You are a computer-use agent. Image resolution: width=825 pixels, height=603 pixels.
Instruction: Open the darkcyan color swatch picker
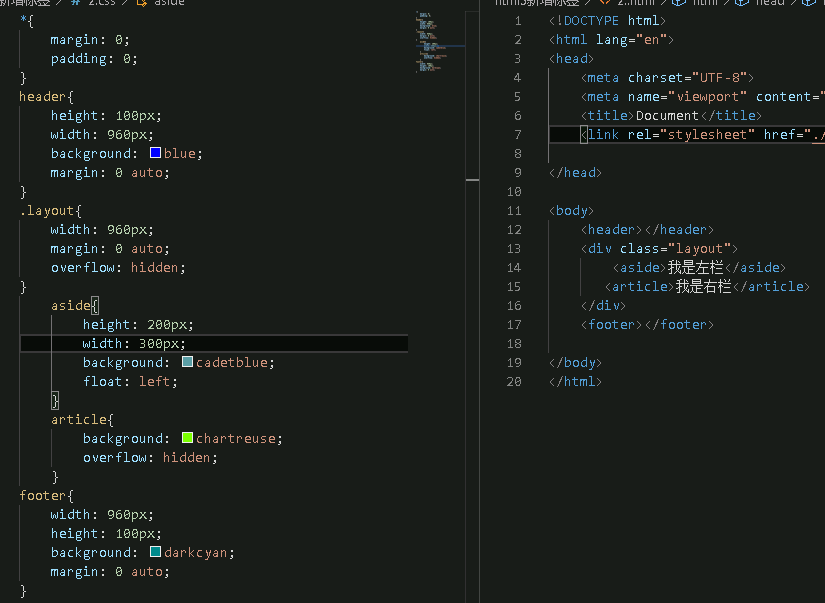[x=155, y=551]
